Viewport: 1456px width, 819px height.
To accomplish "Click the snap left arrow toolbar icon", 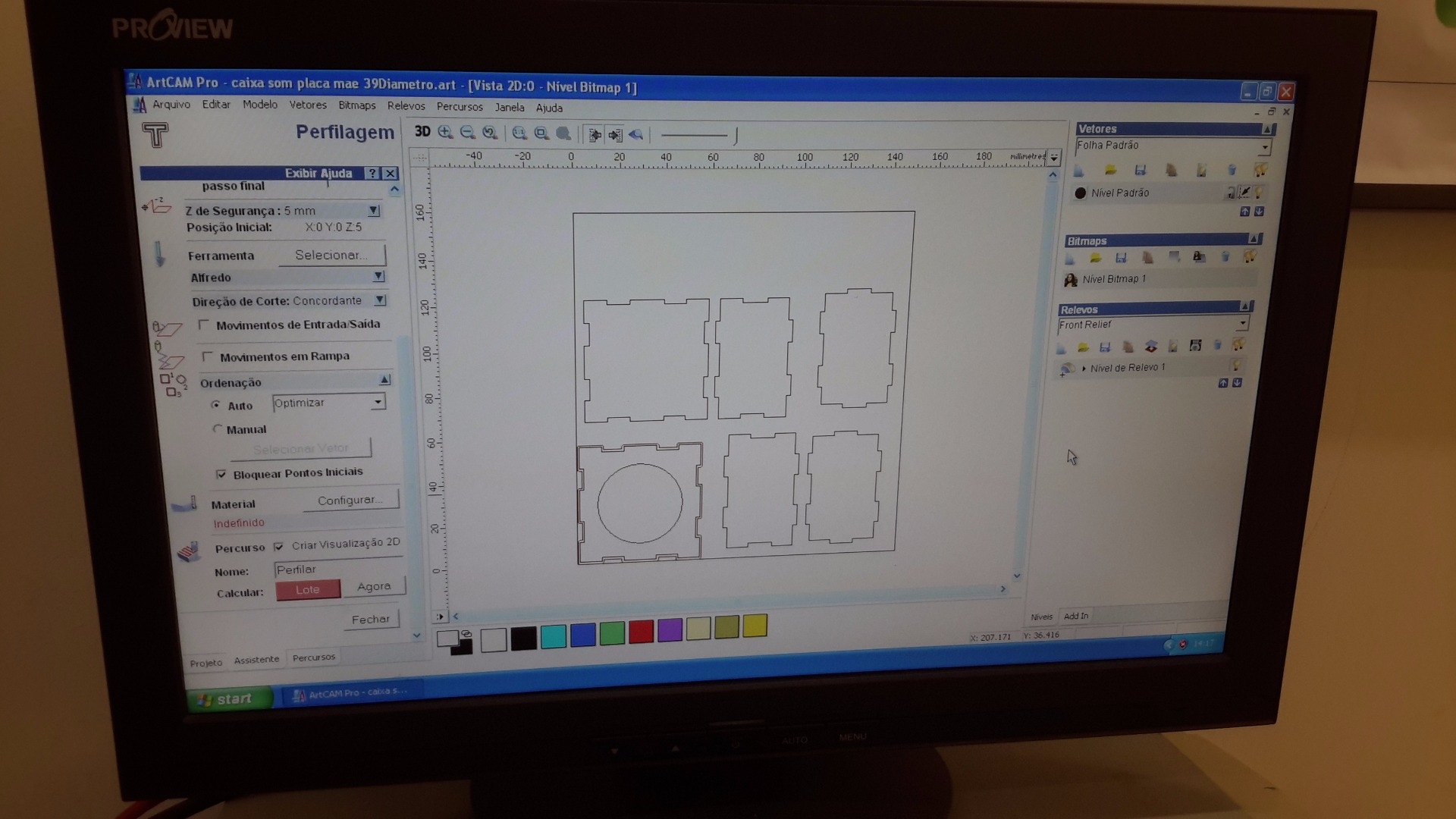I will pyautogui.click(x=595, y=135).
